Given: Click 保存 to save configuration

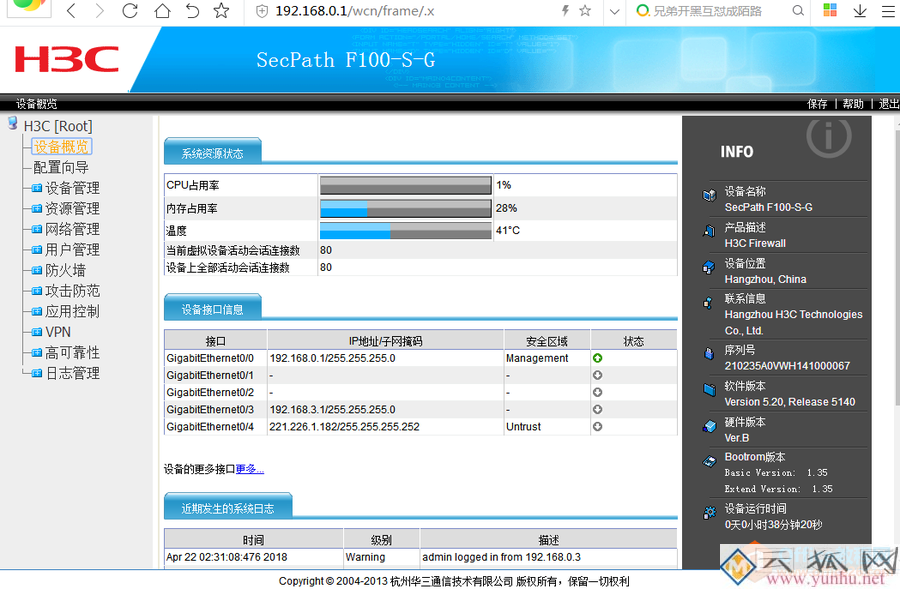Looking at the screenshot, I should point(817,103).
